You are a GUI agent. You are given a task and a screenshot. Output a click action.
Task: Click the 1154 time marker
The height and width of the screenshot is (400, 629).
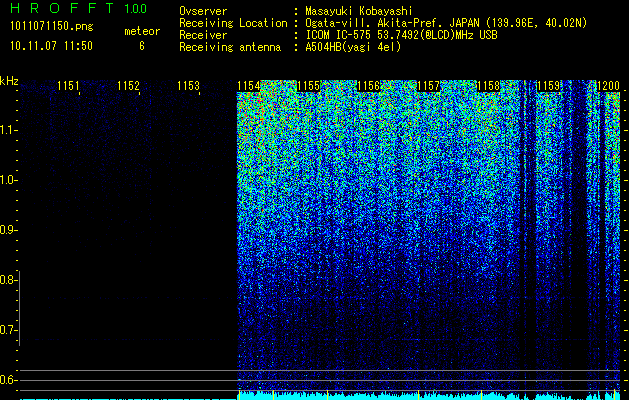pyautogui.click(x=248, y=86)
